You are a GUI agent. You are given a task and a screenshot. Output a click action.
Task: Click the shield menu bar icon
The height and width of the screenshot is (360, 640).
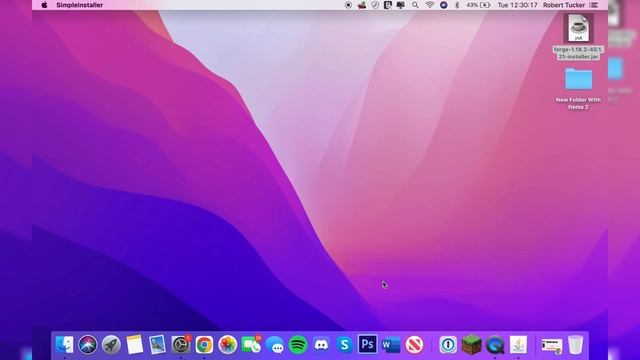tap(375, 5)
